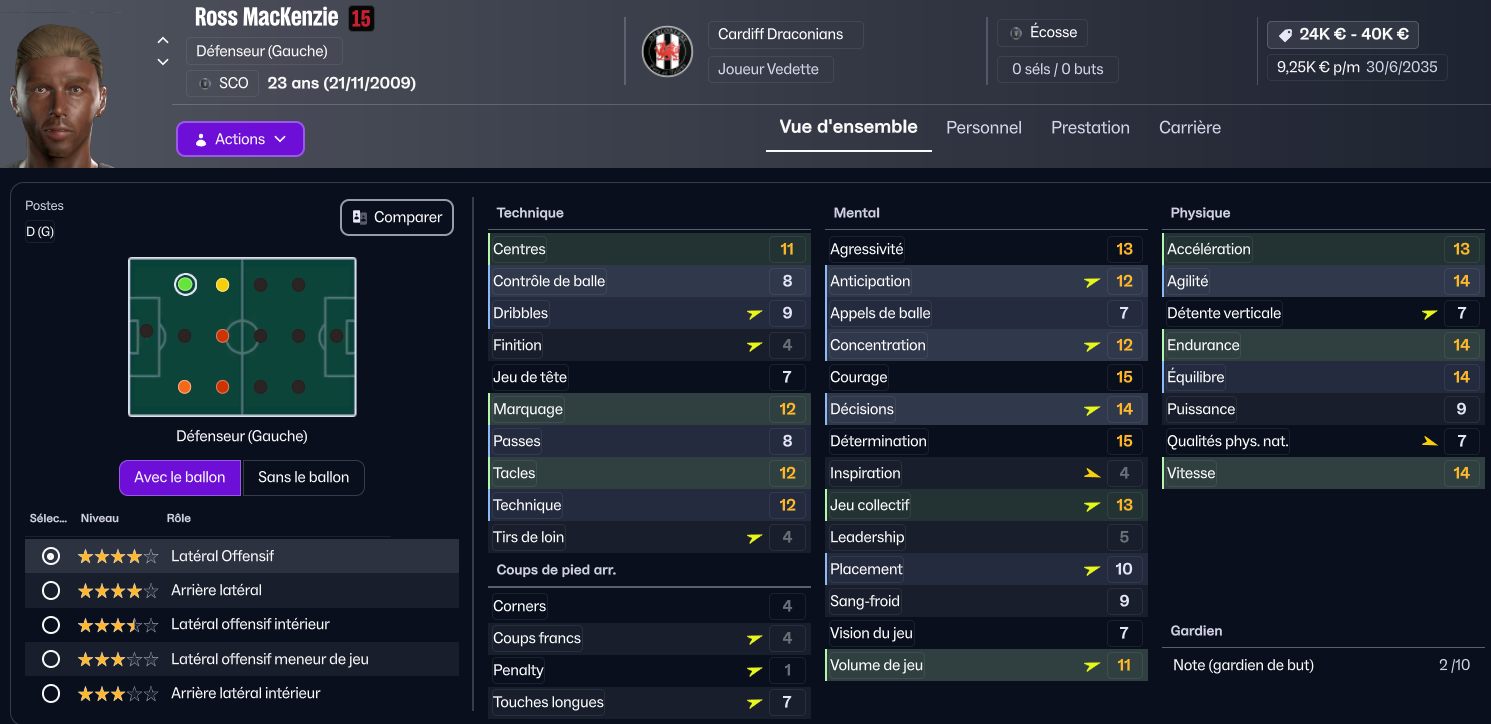Switch to the Personnel tab
Image resolution: width=1491 pixels, height=724 pixels.
(x=984, y=128)
